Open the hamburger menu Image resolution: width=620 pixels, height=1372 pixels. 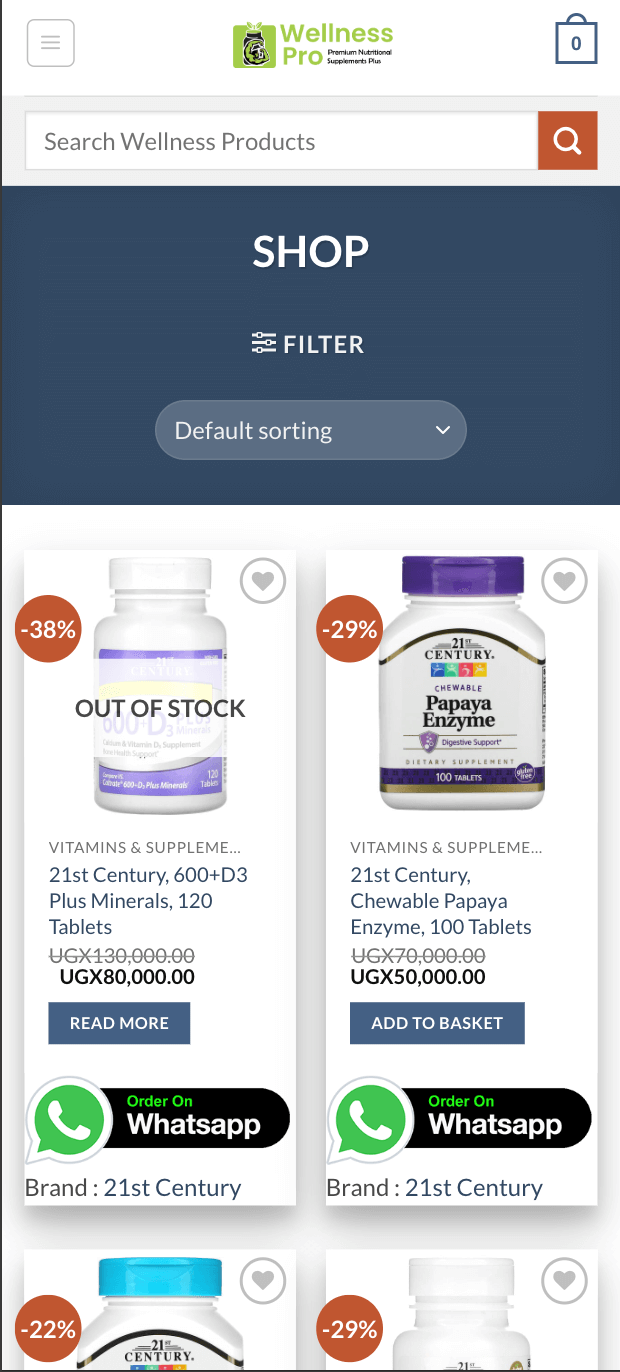(x=51, y=43)
